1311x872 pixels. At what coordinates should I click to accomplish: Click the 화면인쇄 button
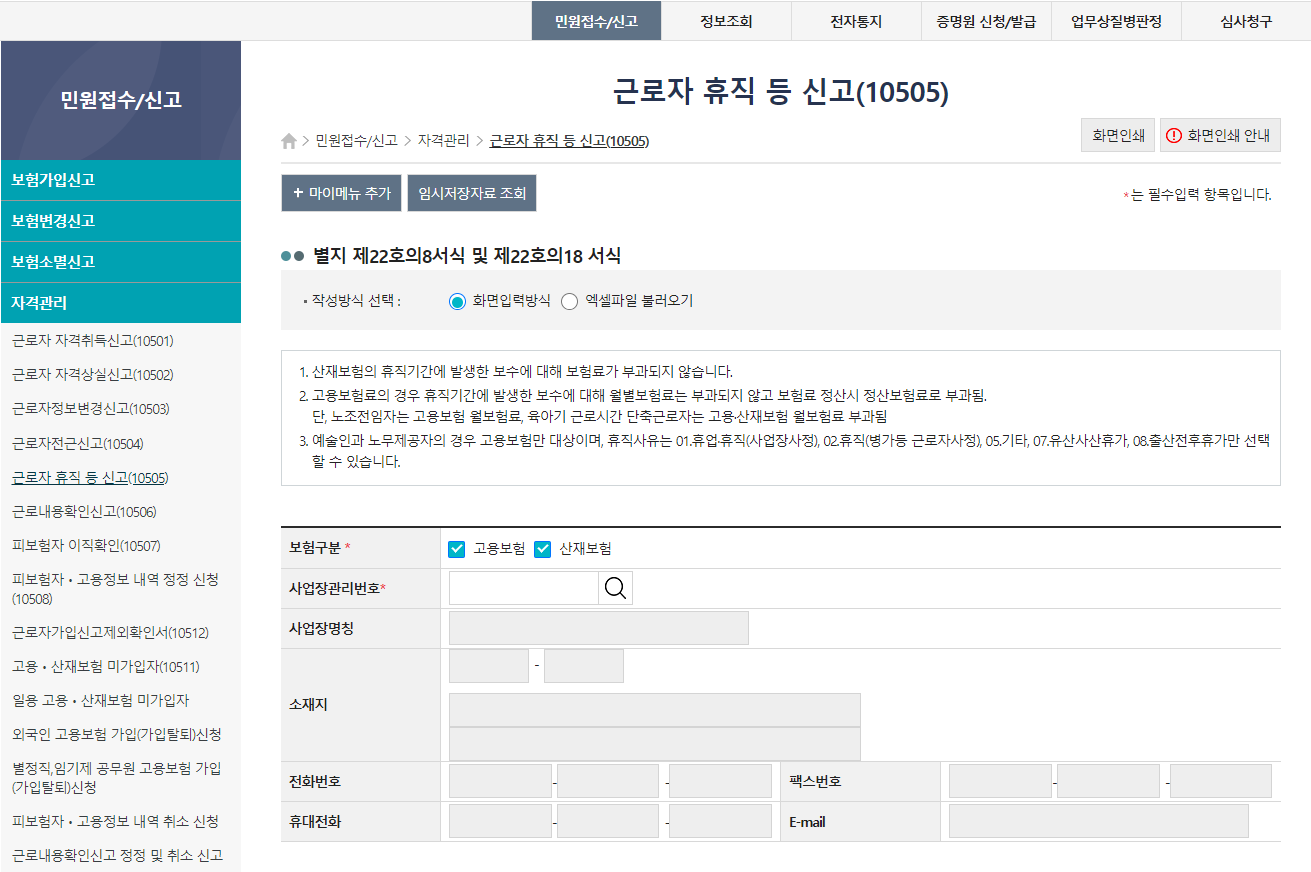pyautogui.click(x=1118, y=136)
